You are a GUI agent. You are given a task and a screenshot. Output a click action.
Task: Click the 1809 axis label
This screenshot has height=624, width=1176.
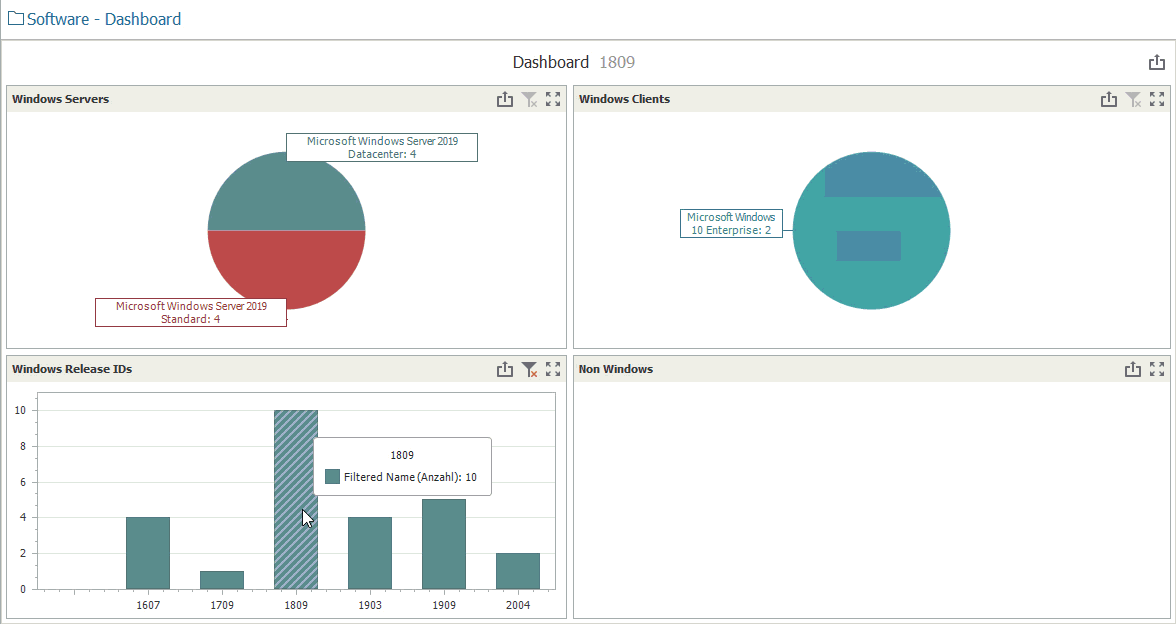(296, 605)
